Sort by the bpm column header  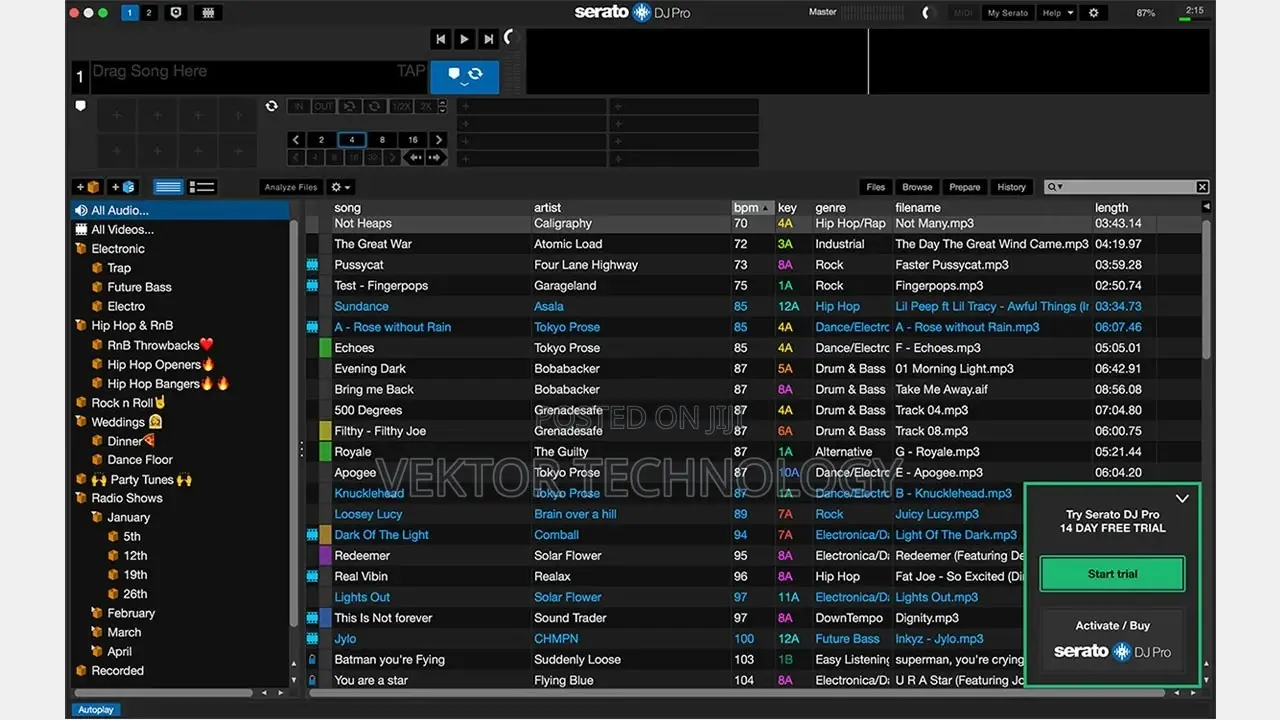pyautogui.click(x=752, y=208)
